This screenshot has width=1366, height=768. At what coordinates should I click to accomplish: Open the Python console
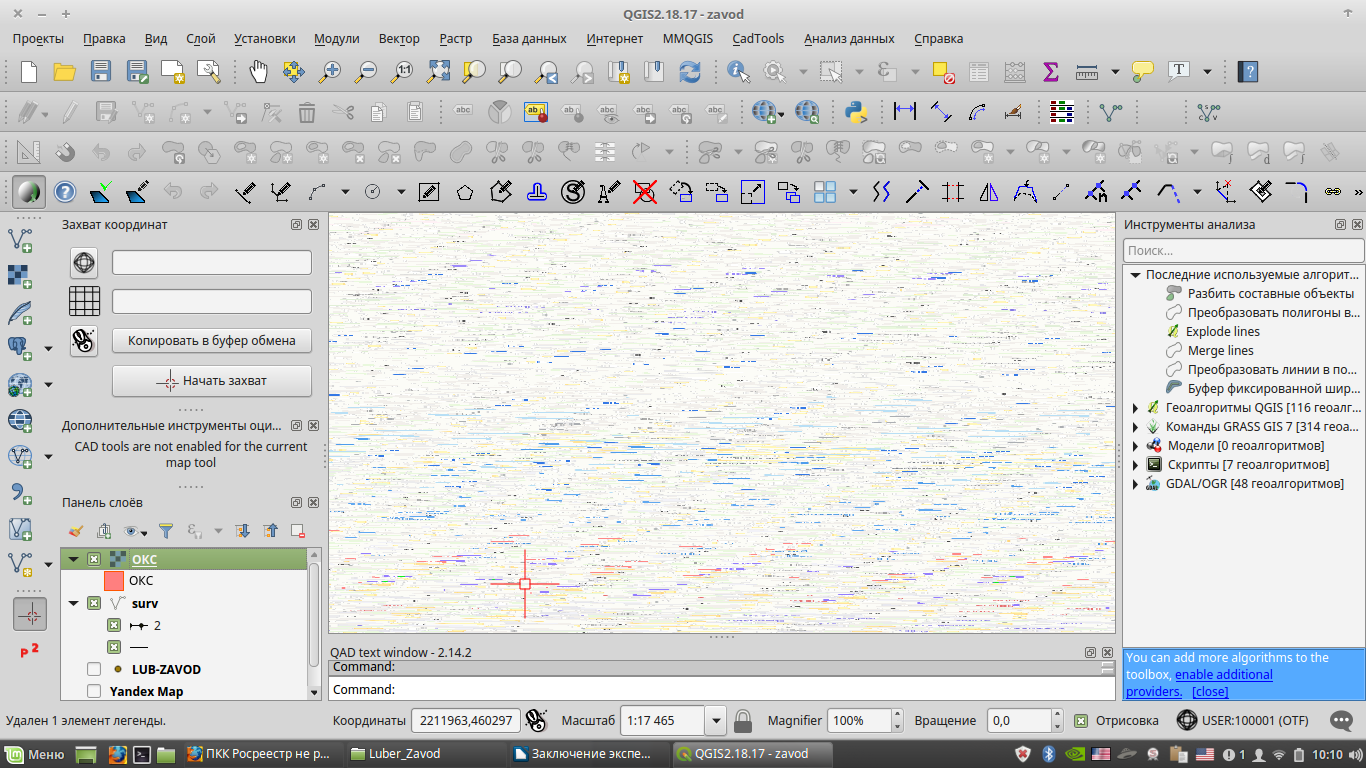coord(854,111)
